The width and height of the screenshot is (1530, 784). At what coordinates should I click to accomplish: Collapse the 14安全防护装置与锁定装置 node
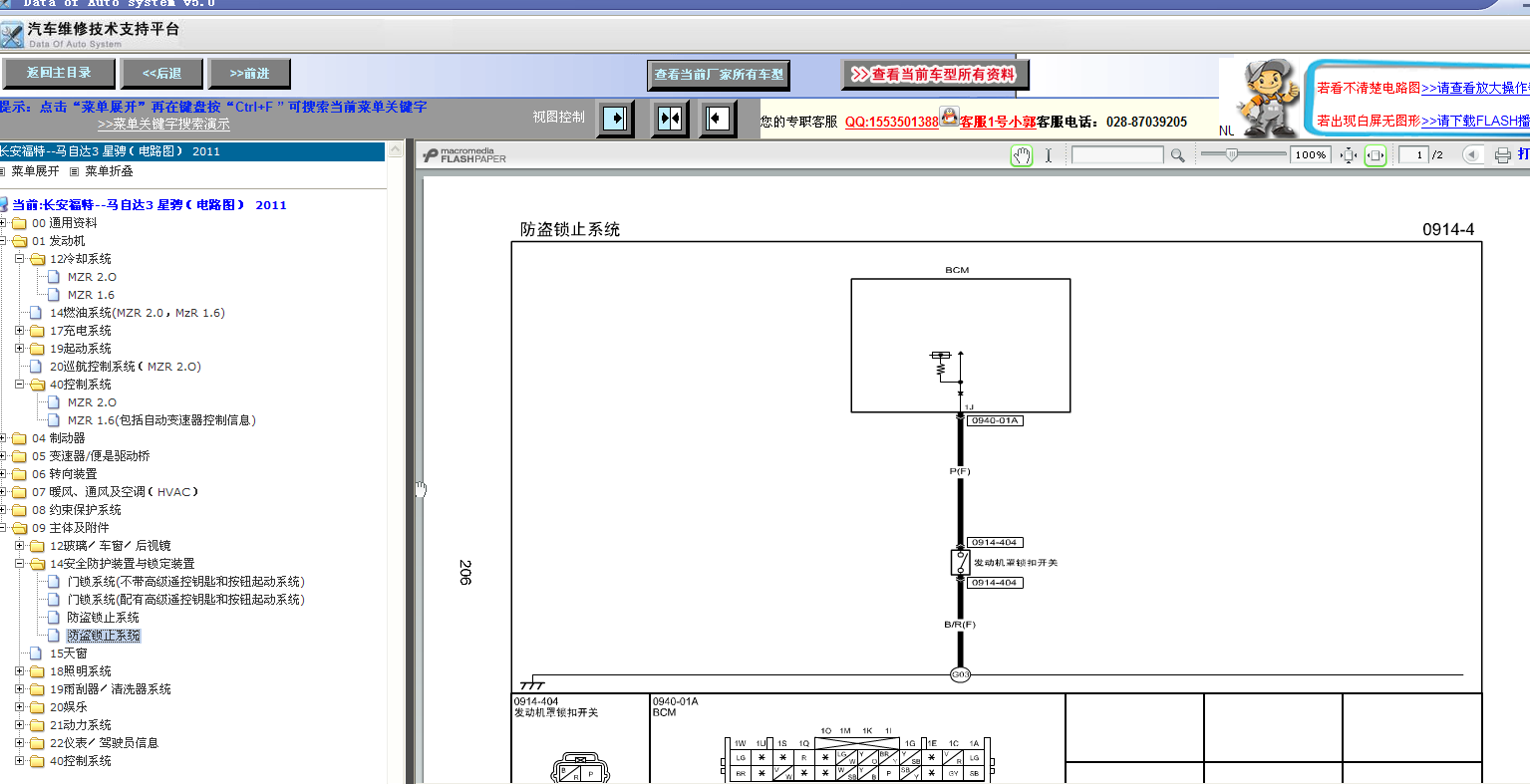(19, 564)
